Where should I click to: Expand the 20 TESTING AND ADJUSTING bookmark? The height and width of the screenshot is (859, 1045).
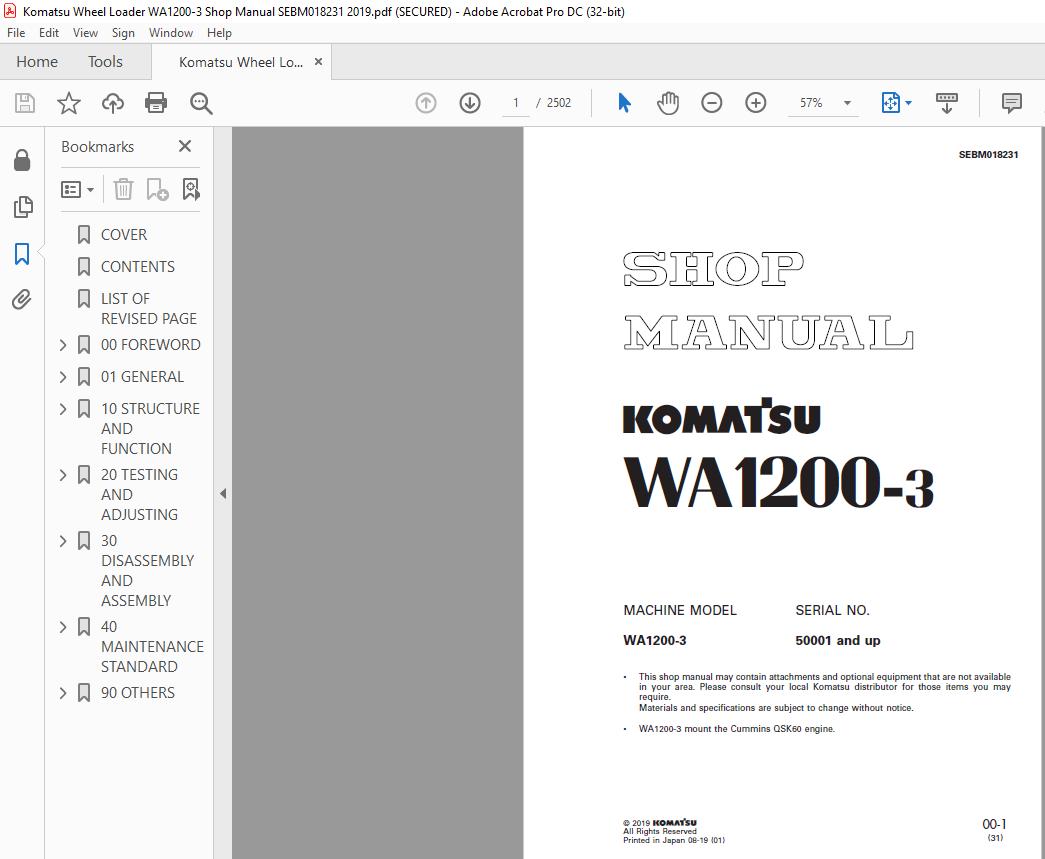click(x=63, y=474)
